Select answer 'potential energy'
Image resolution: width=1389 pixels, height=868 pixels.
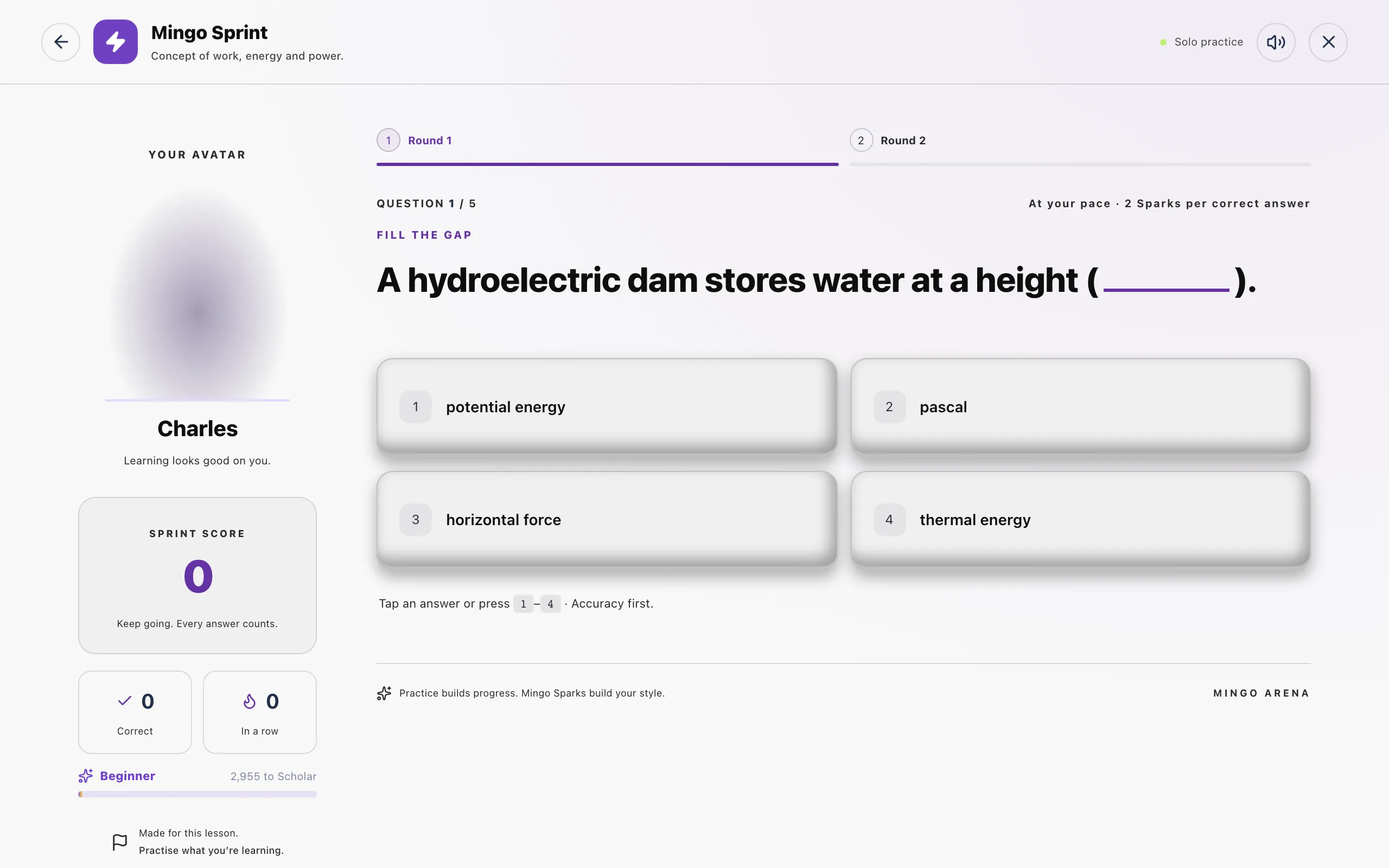coord(607,406)
